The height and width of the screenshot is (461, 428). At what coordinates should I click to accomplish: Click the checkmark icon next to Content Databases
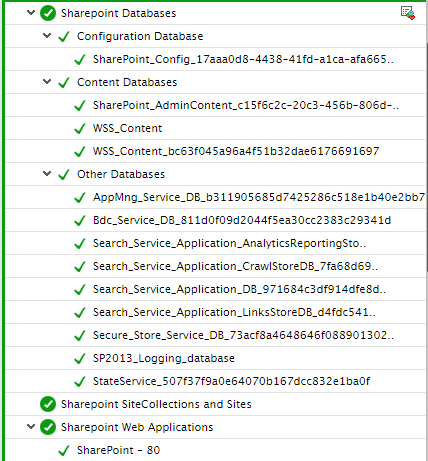coord(64,82)
